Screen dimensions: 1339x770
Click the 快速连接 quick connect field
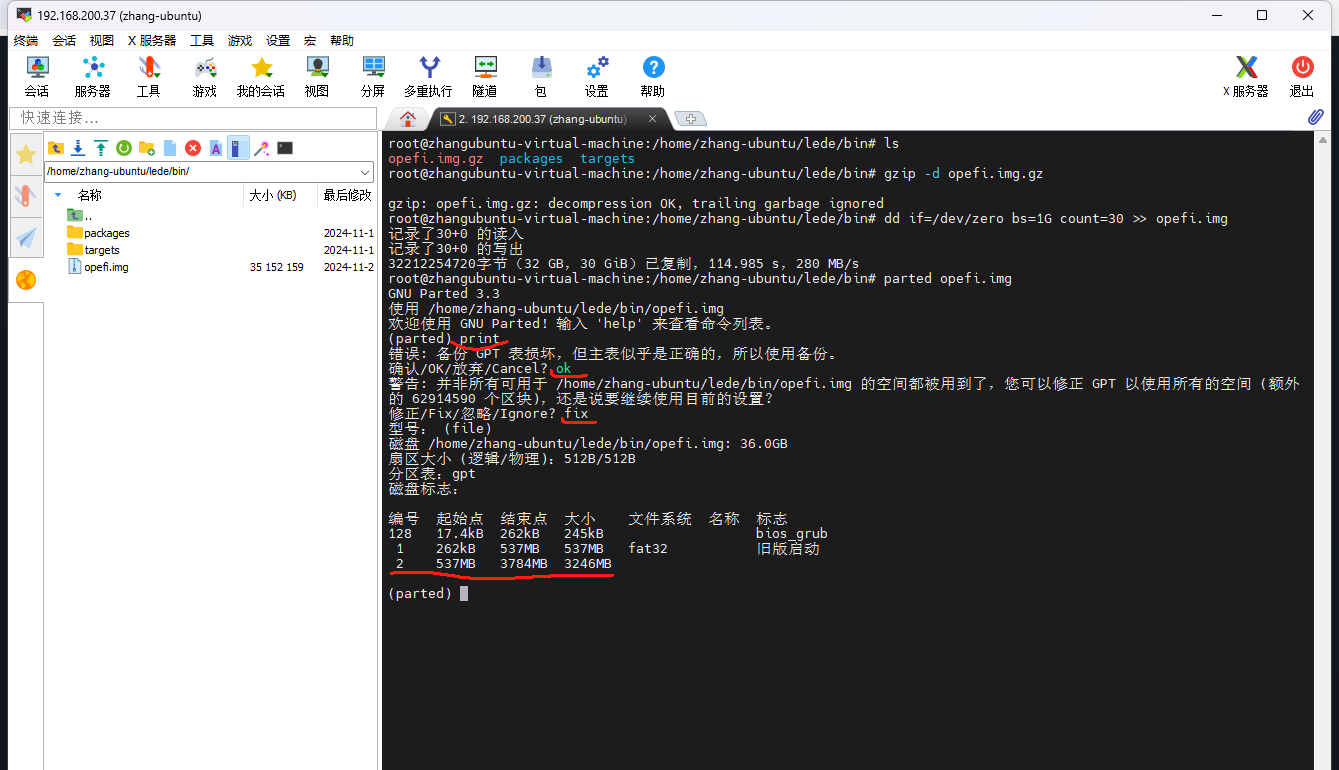tap(193, 118)
